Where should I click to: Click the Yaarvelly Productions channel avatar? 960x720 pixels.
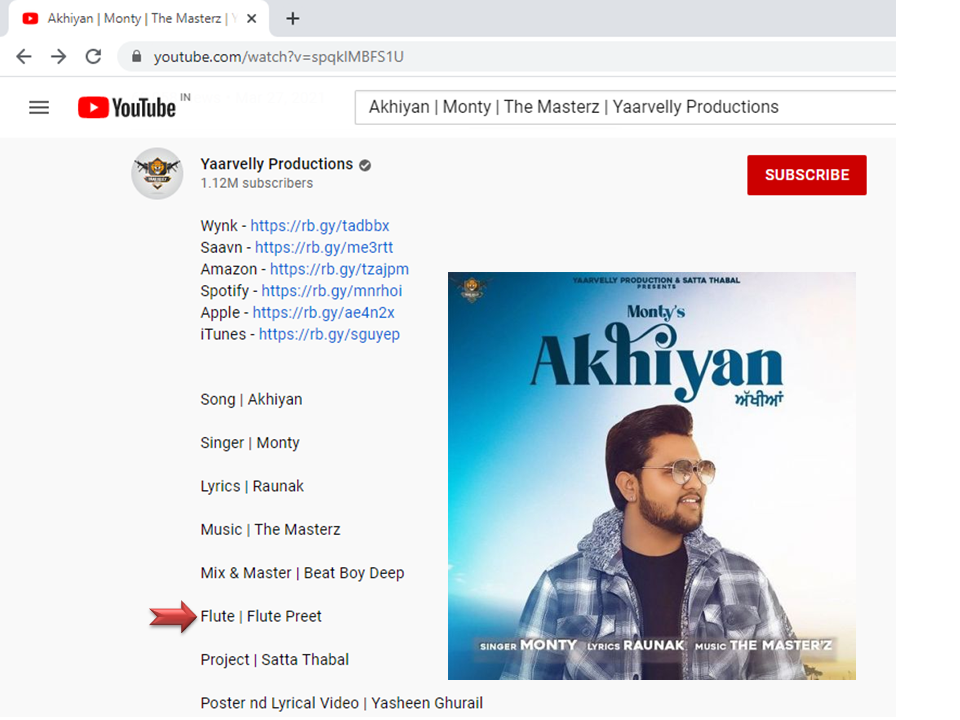[157, 174]
